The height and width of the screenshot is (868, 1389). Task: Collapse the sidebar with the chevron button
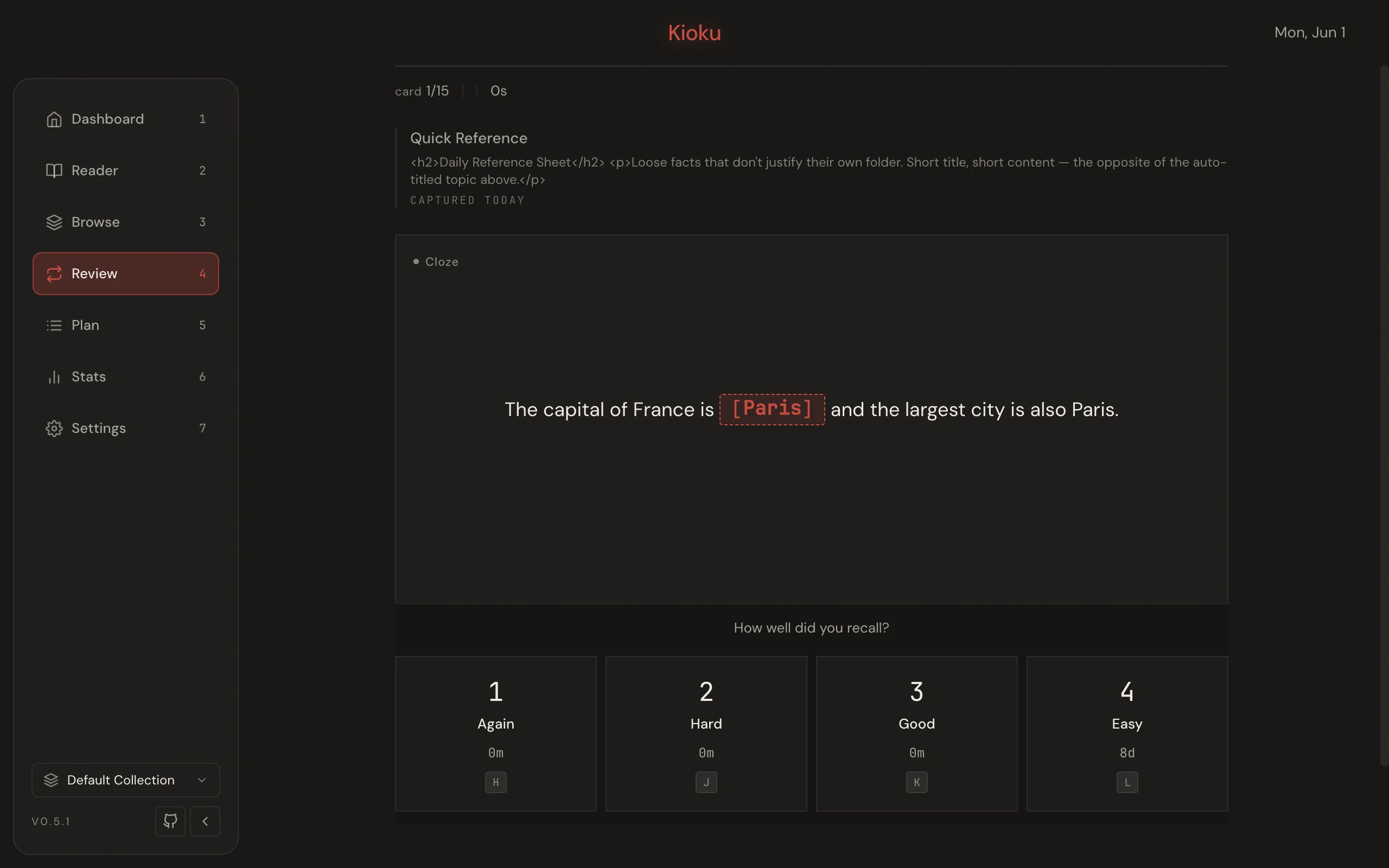[205, 821]
